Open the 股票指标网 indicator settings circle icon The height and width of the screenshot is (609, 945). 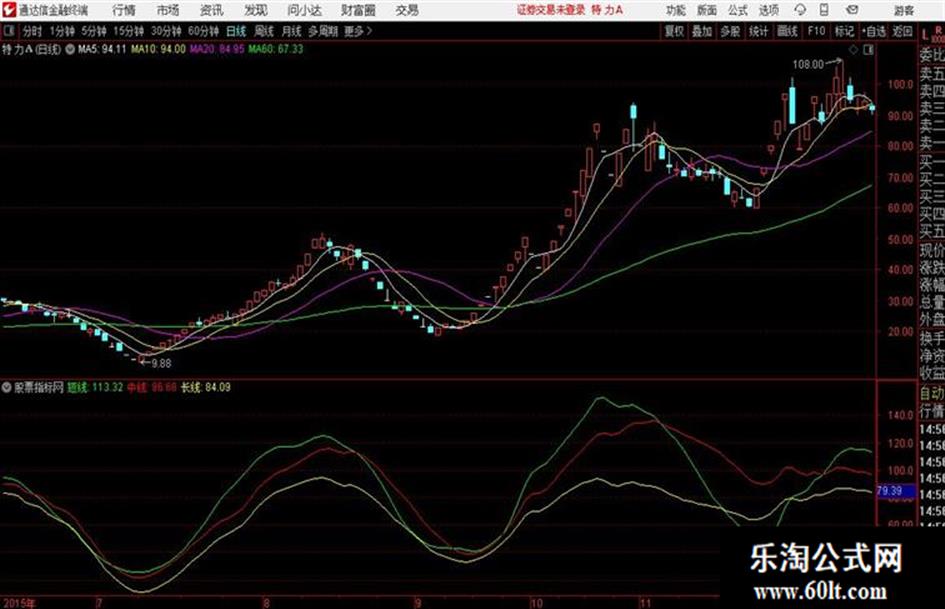coord(7,388)
